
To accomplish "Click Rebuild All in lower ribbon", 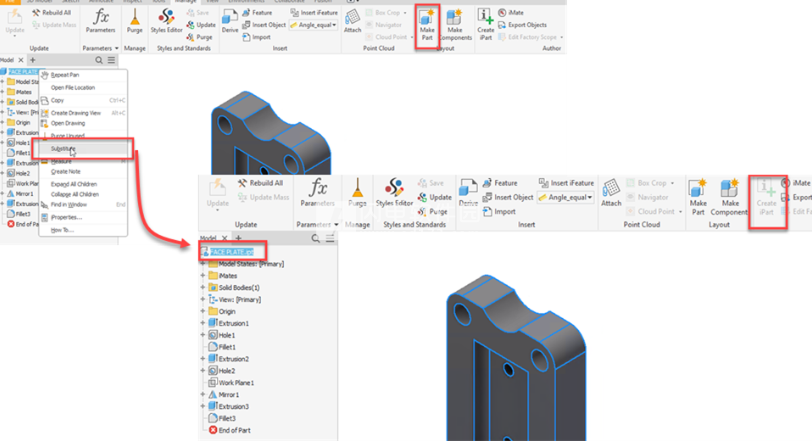I will (260, 183).
